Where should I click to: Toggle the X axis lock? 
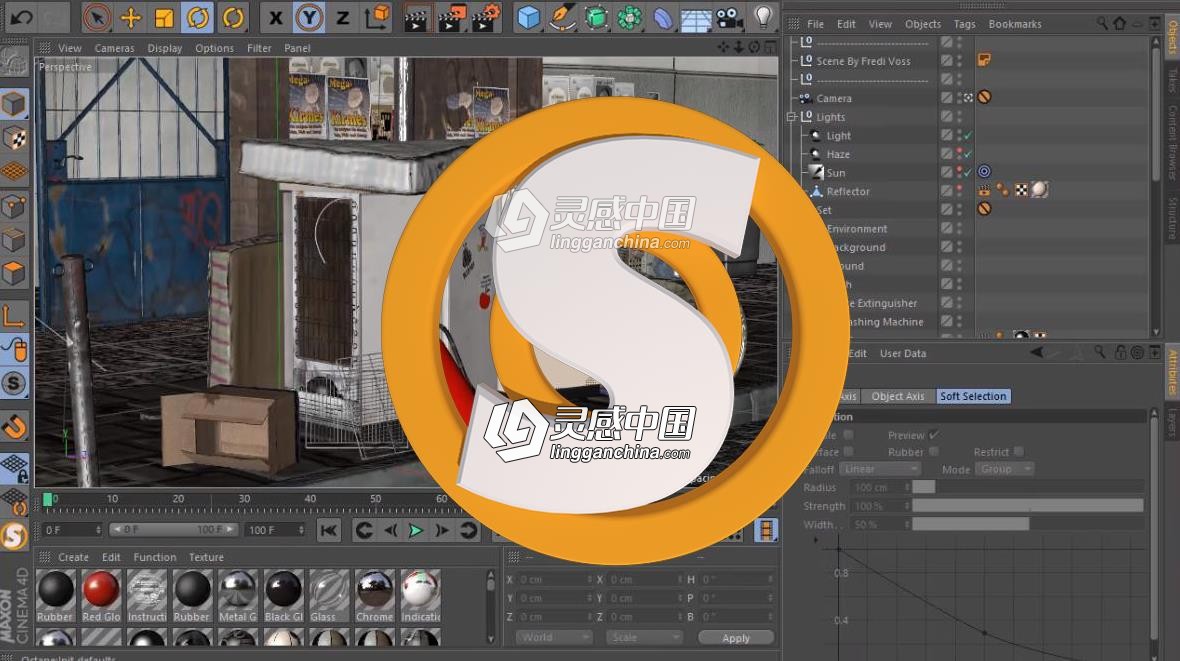[x=275, y=17]
